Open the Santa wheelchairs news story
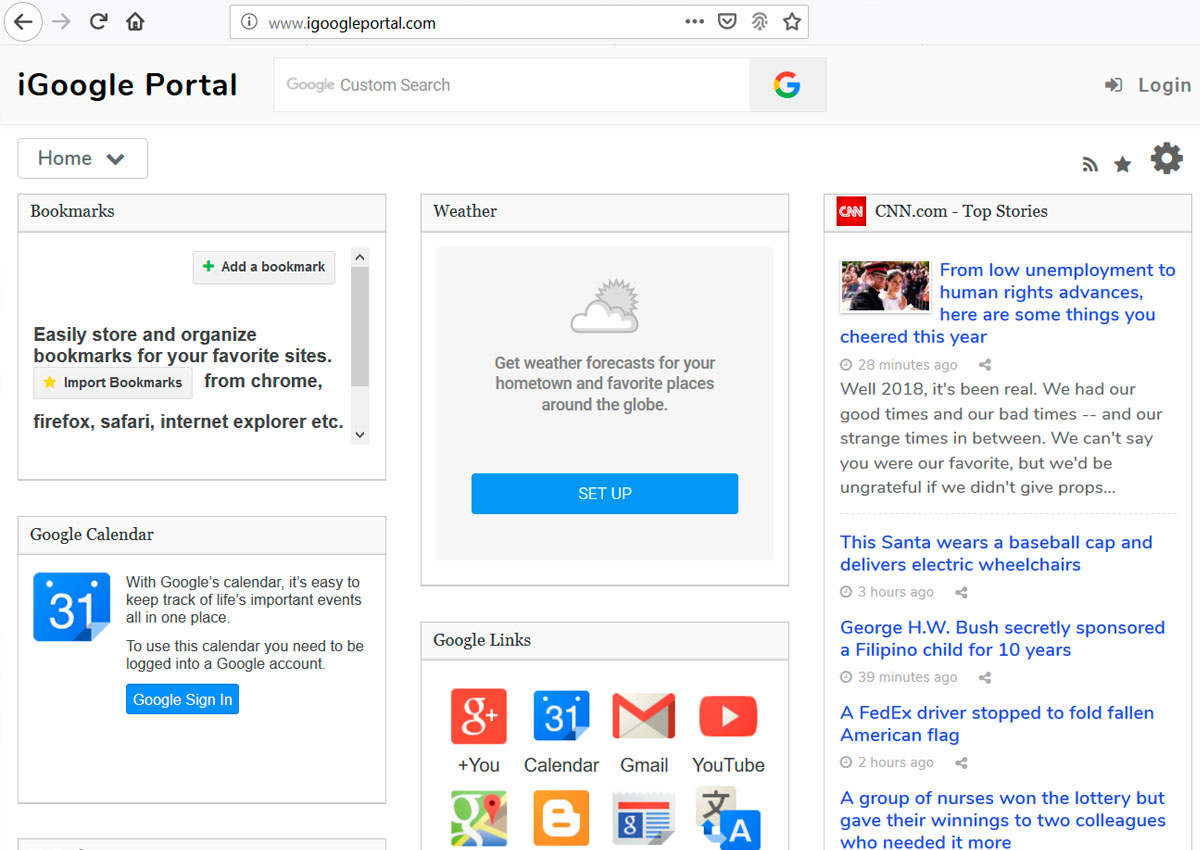 tap(996, 553)
